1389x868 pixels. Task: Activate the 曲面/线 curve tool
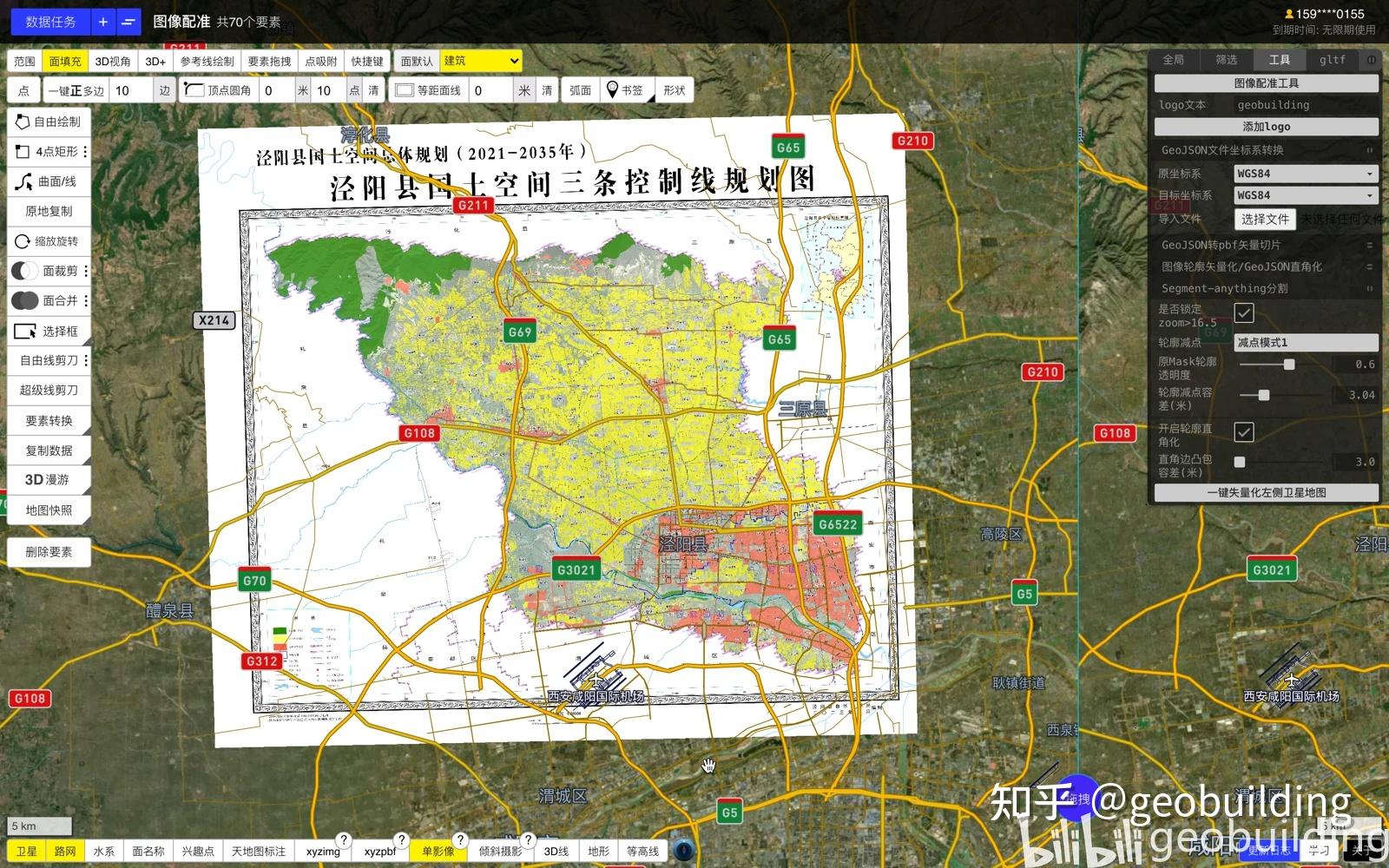click(48, 181)
